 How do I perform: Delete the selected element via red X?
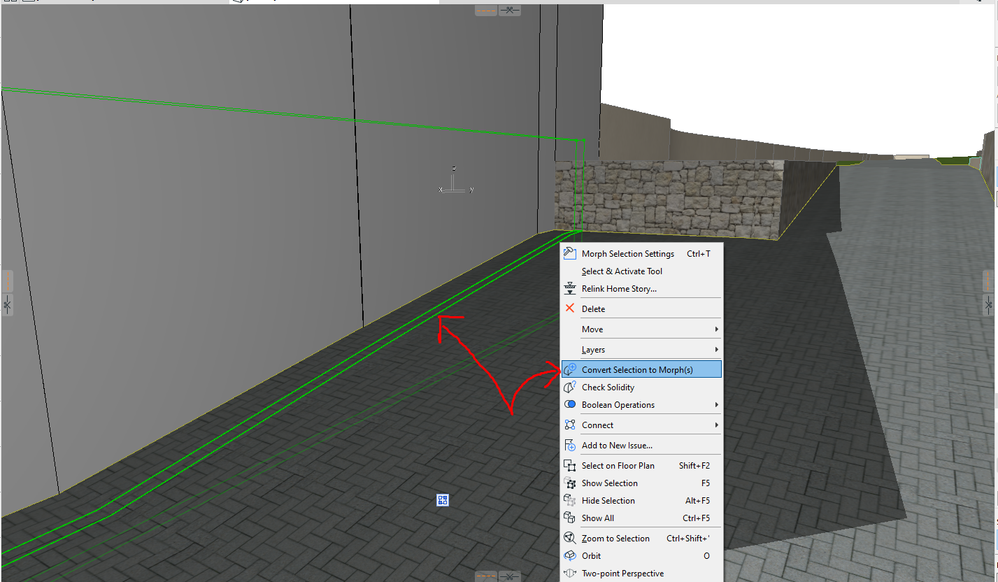click(x=642, y=309)
